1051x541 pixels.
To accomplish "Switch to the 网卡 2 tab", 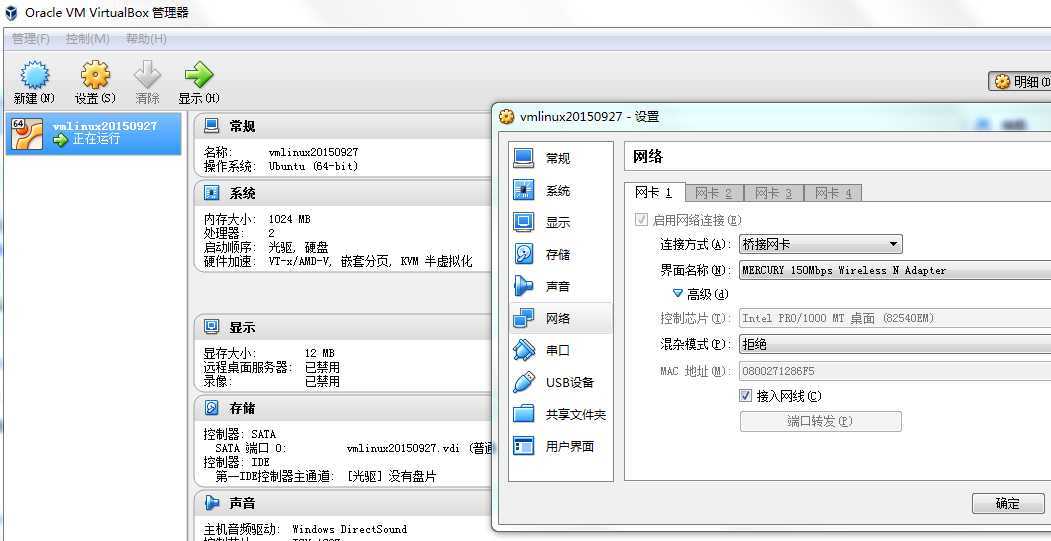I will click(714, 193).
